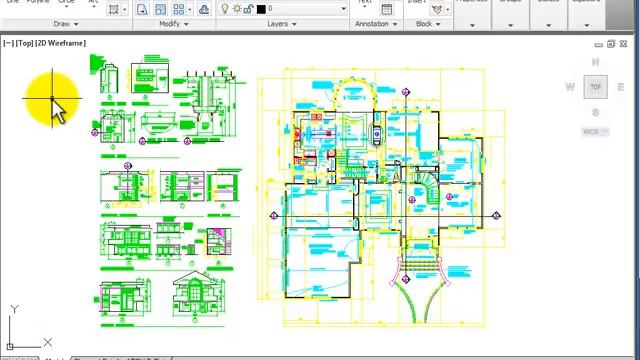This screenshot has height=360, width=640.
Task: Expand the Draw panel title
Action: [66, 24]
